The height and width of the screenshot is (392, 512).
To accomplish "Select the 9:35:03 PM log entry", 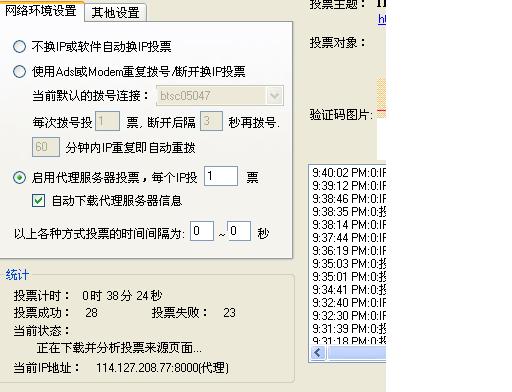I will (349, 264).
